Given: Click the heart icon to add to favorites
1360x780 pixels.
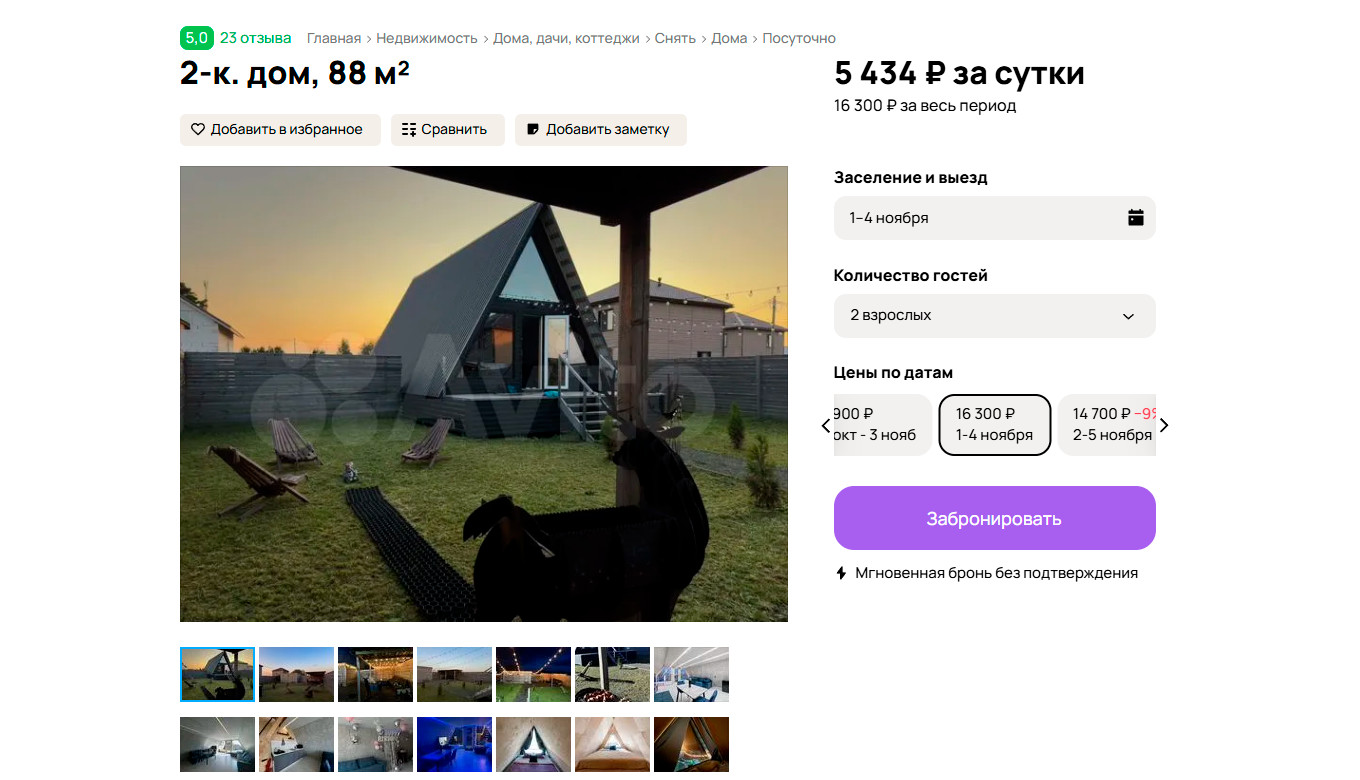Looking at the screenshot, I should tap(198, 129).
